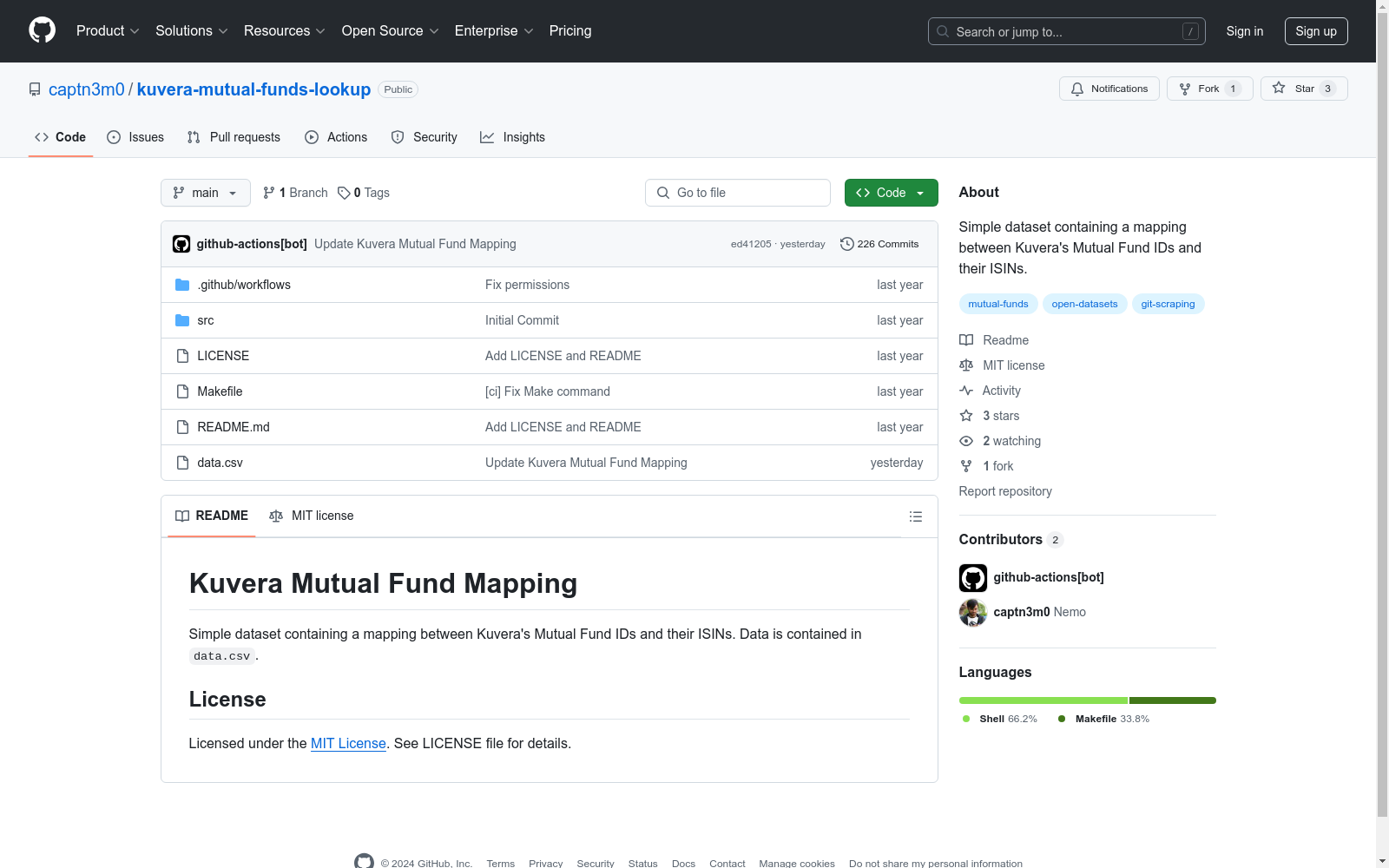1389x868 pixels.
Task: Toggle Notifications for this repository
Action: pyautogui.click(x=1109, y=89)
